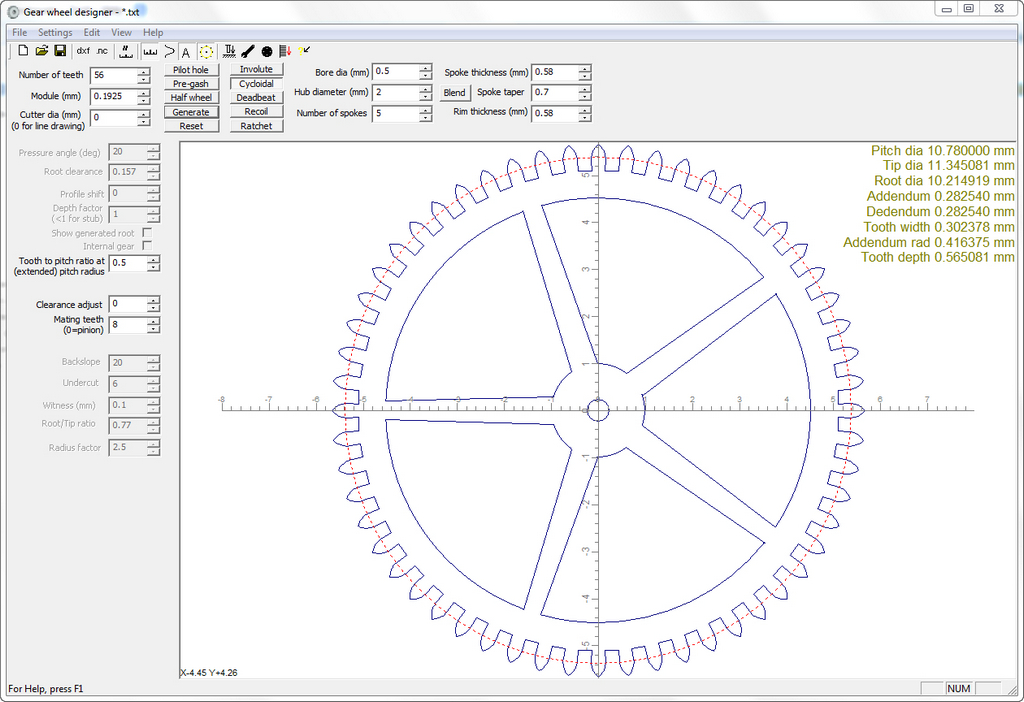Screen dimensions: 1024x702
Task: Export drawing with the dxf button
Action: pos(83,50)
